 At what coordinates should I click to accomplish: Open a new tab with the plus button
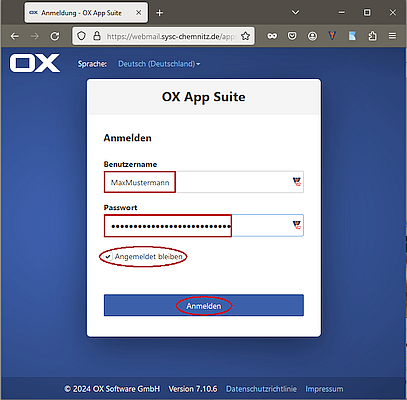coord(160,13)
